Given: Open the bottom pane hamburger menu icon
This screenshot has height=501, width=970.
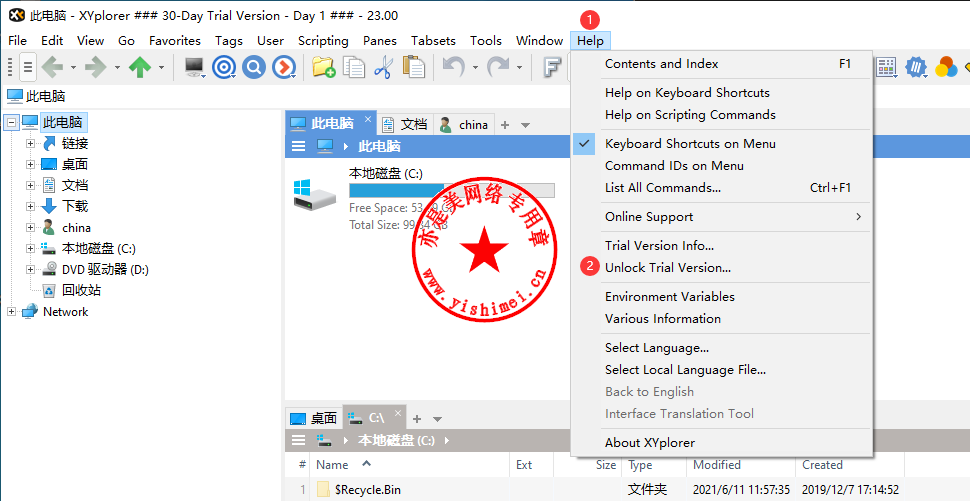Looking at the screenshot, I should pos(298,440).
